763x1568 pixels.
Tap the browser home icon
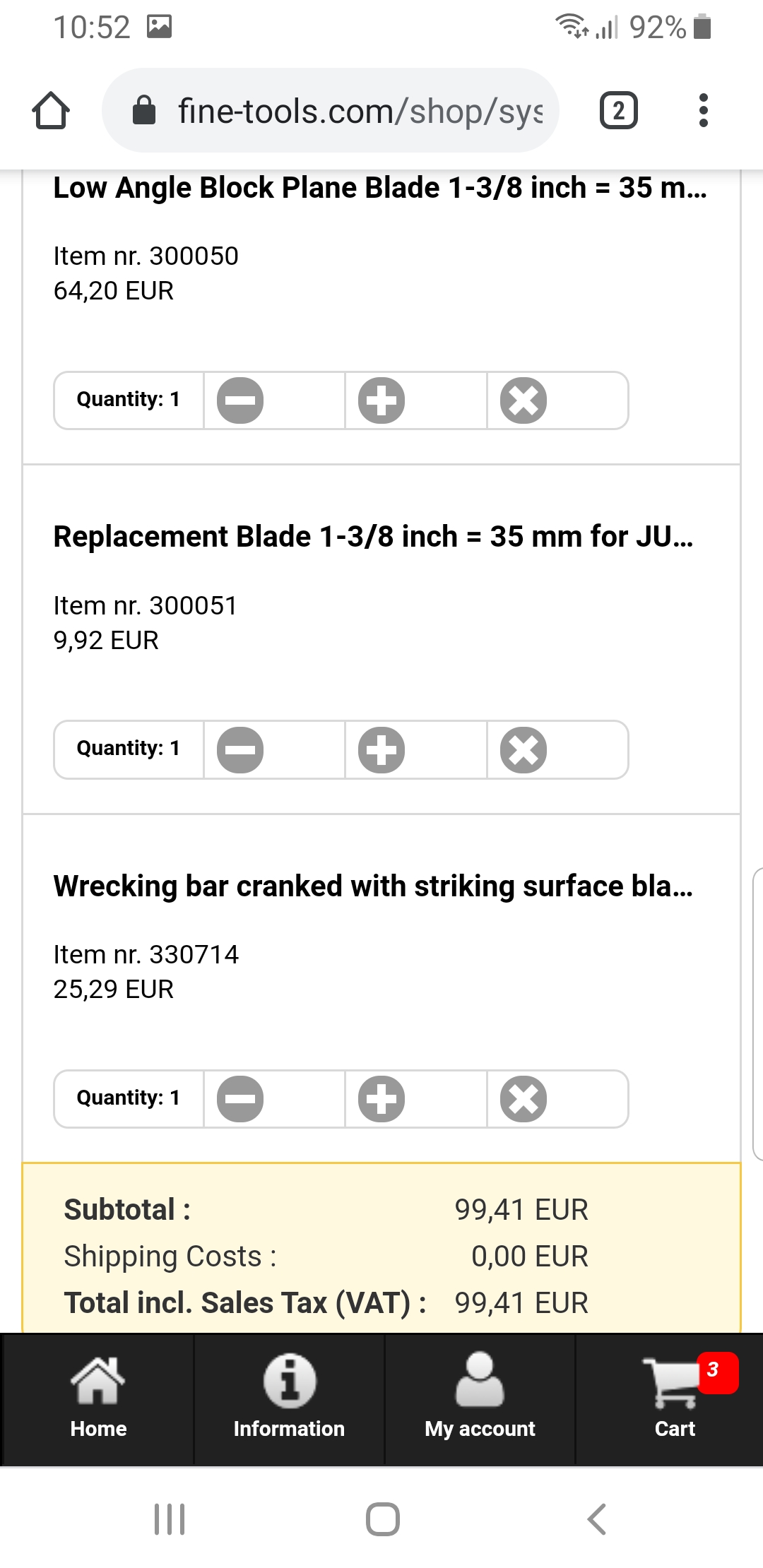point(51,111)
